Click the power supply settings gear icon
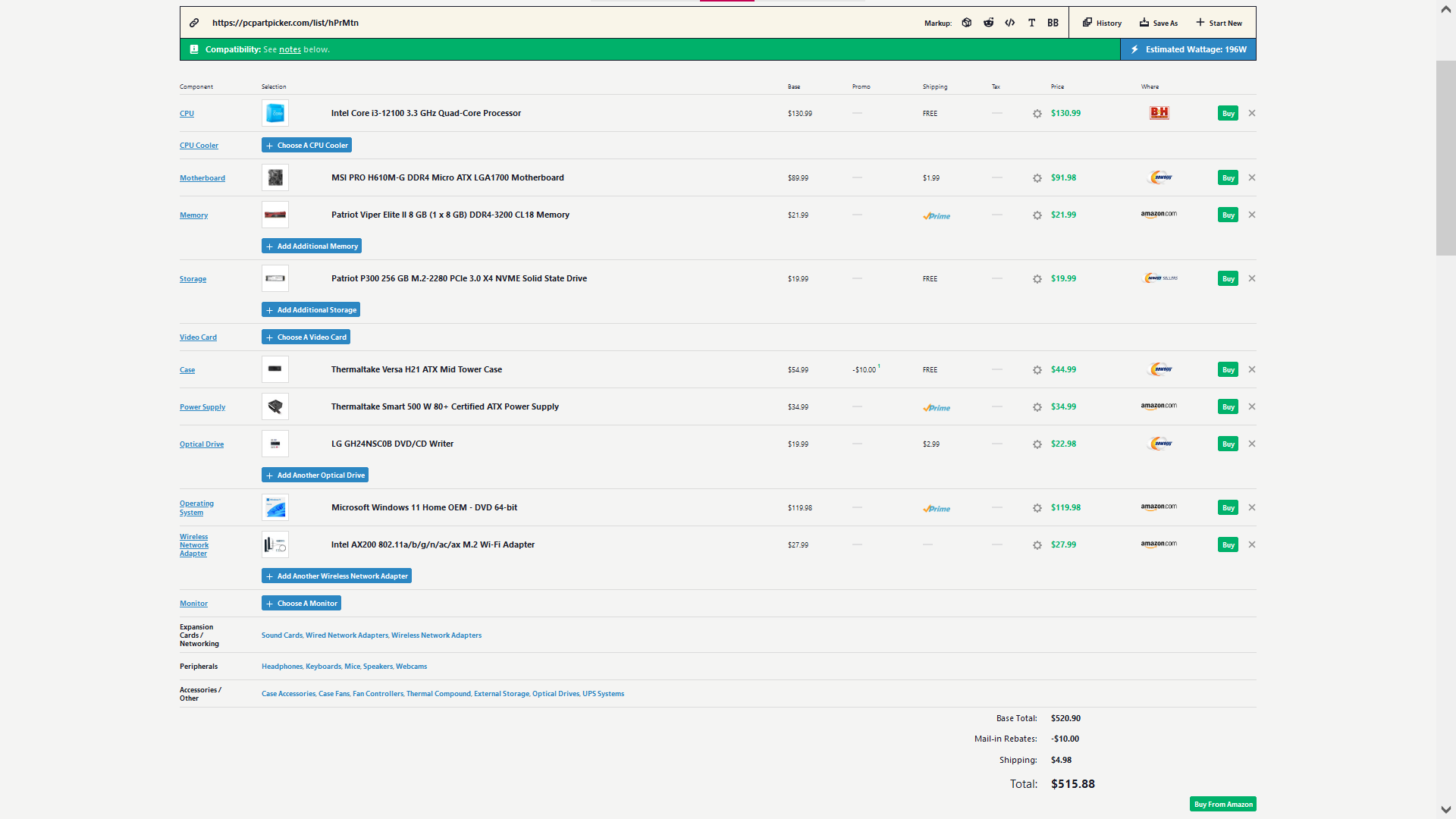The image size is (1456, 819). tap(1037, 406)
